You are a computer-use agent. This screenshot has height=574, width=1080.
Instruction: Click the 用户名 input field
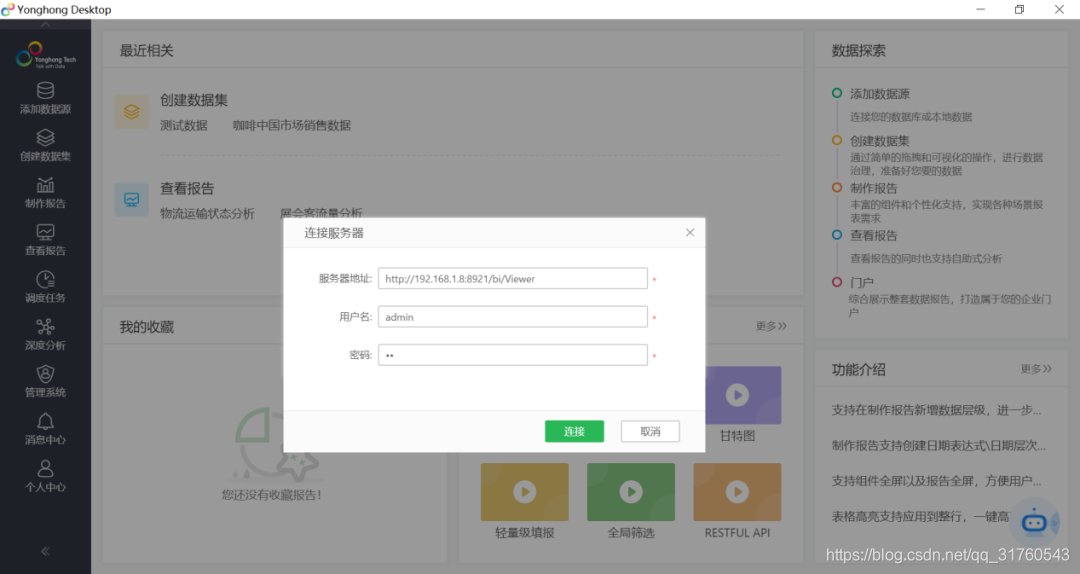(x=512, y=317)
